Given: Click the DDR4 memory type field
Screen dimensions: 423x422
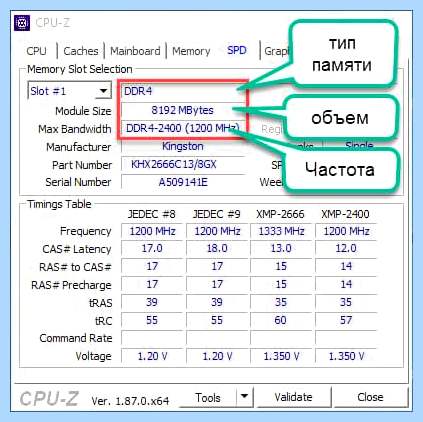Looking at the screenshot, I should 183,91.
